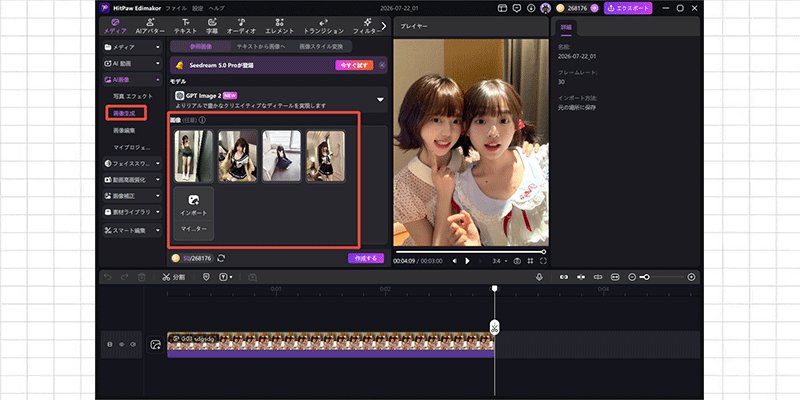Open the 3:4 aspect ratio dropdown

pos(499,261)
